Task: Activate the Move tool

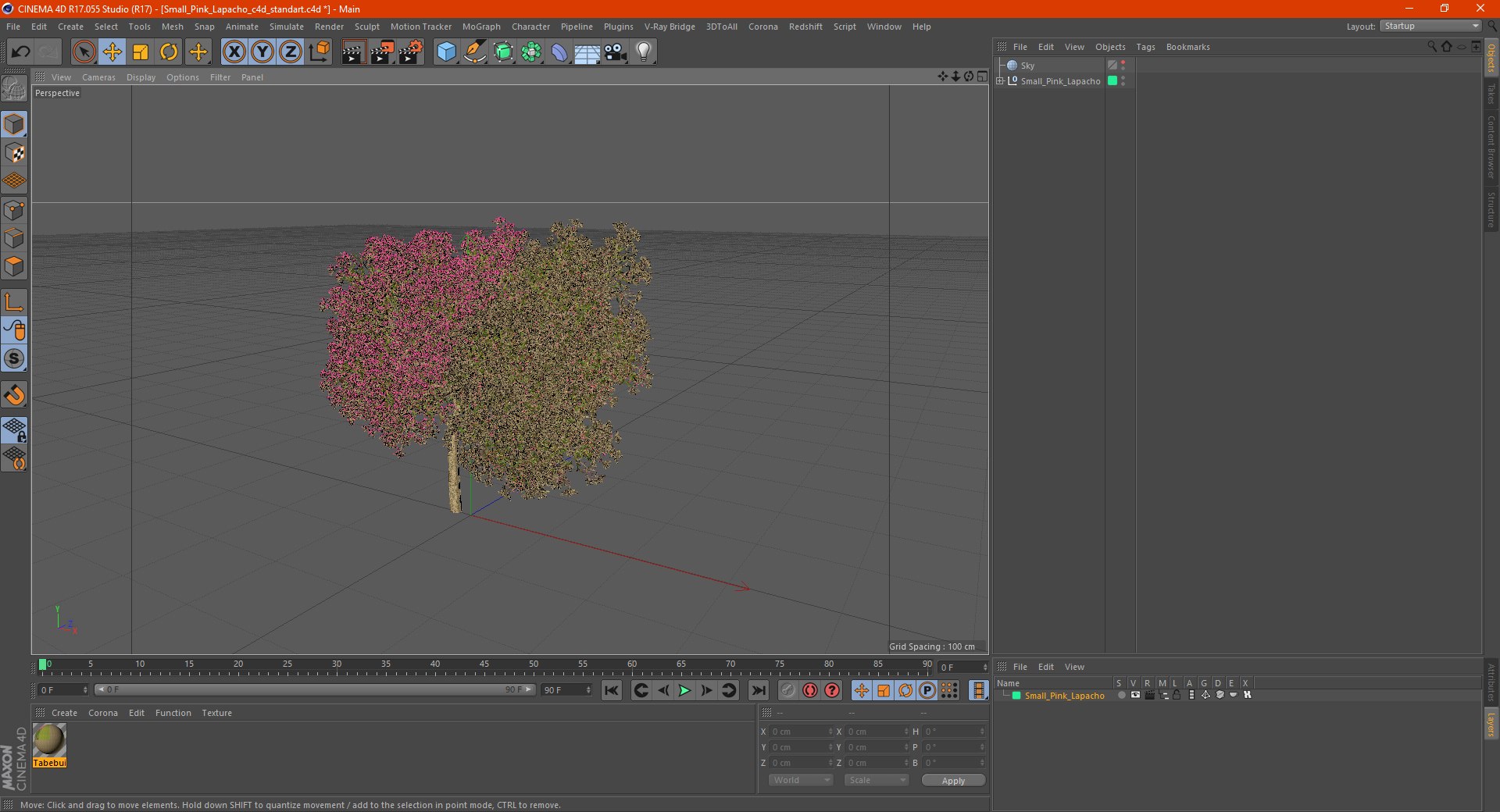Action: pos(112,52)
